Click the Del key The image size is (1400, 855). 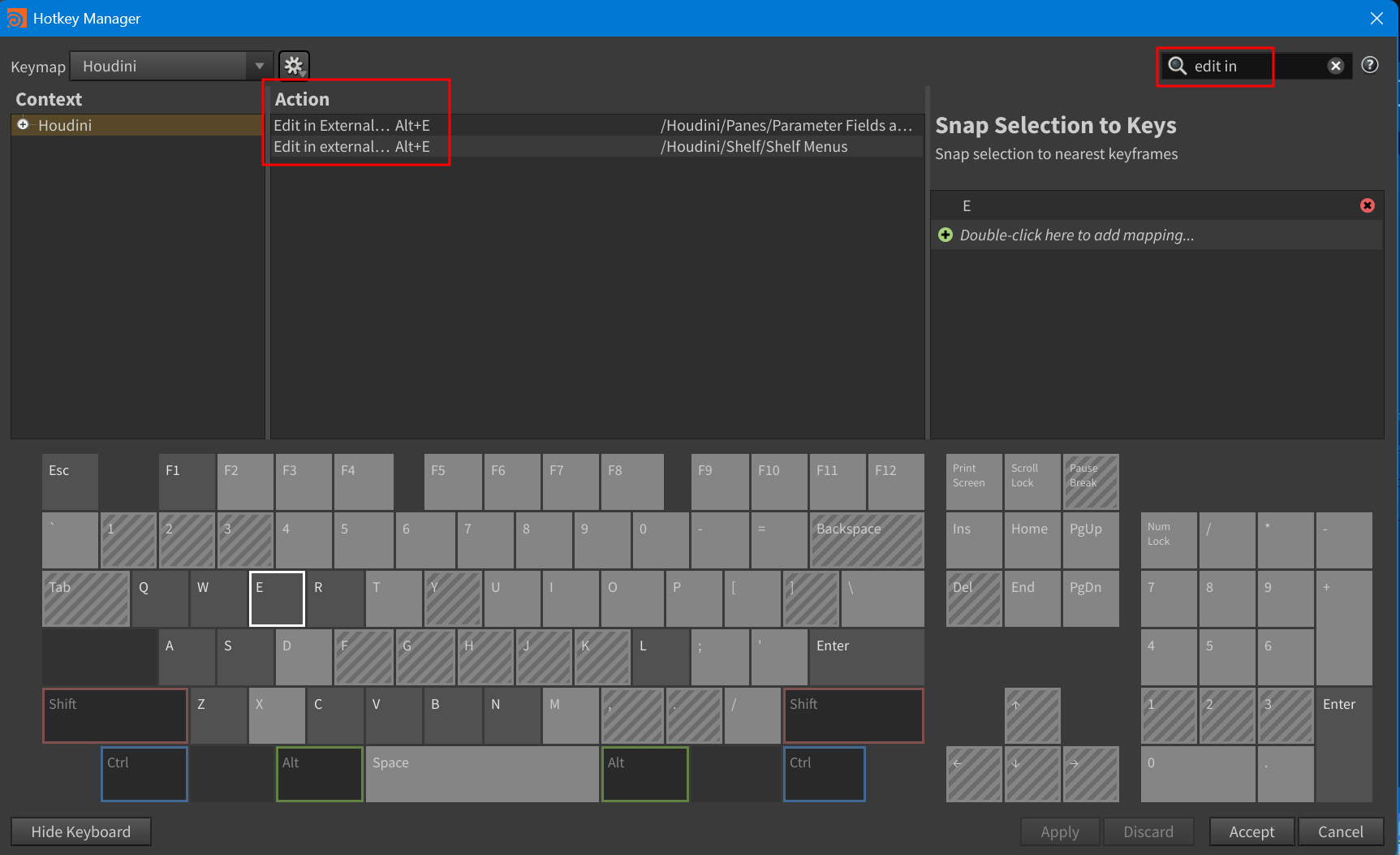(x=974, y=598)
